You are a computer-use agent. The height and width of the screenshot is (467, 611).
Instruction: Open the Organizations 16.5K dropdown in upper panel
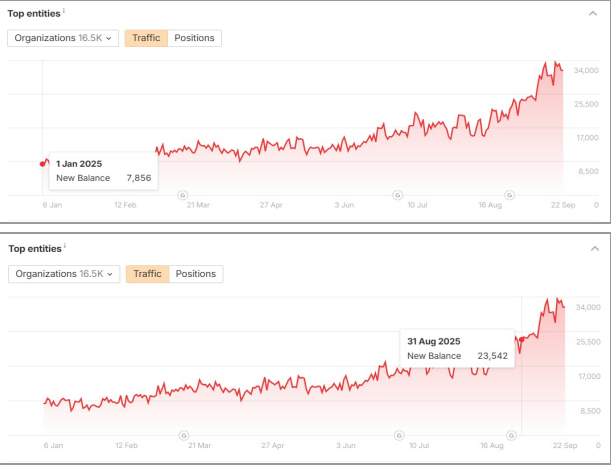point(63,38)
